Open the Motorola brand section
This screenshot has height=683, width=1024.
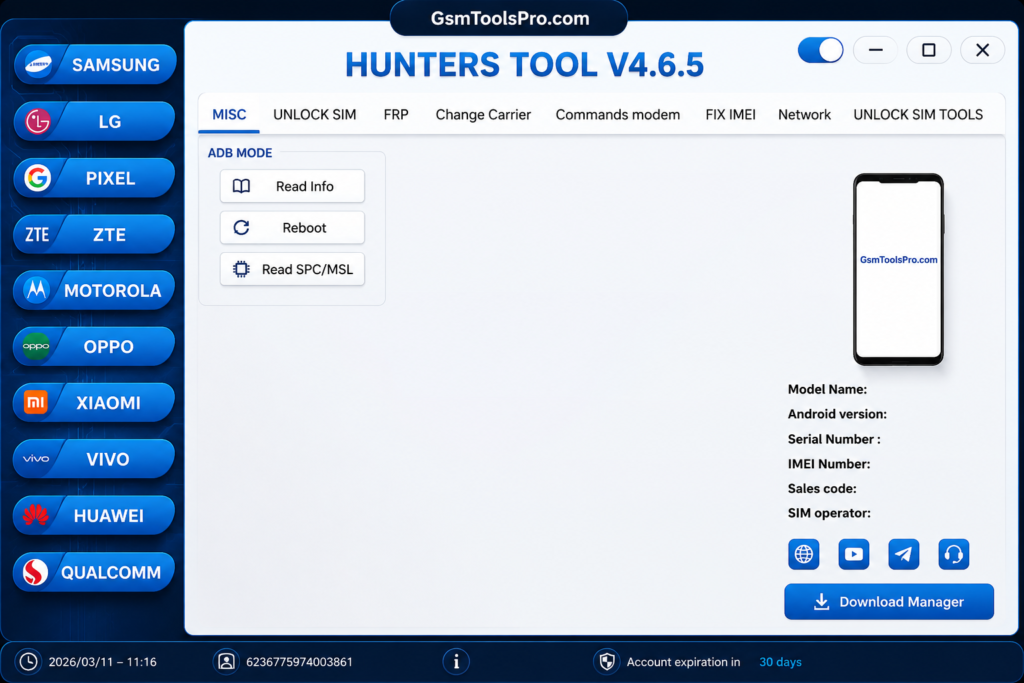click(x=95, y=290)
